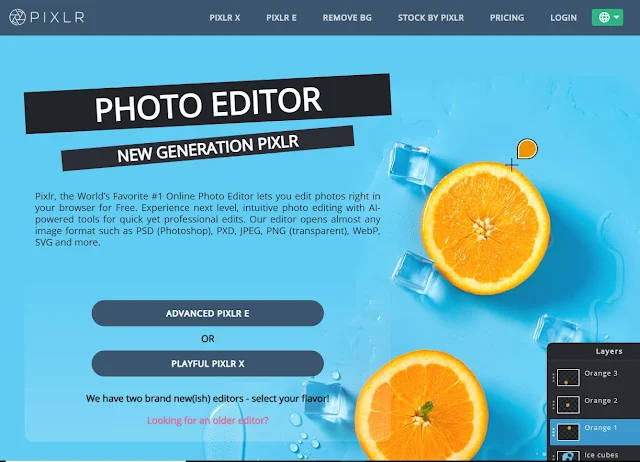Launch the ADVANCED PIXLR E editor
The height and width of the screenshot is (462, 640).
tap(208, 313)
